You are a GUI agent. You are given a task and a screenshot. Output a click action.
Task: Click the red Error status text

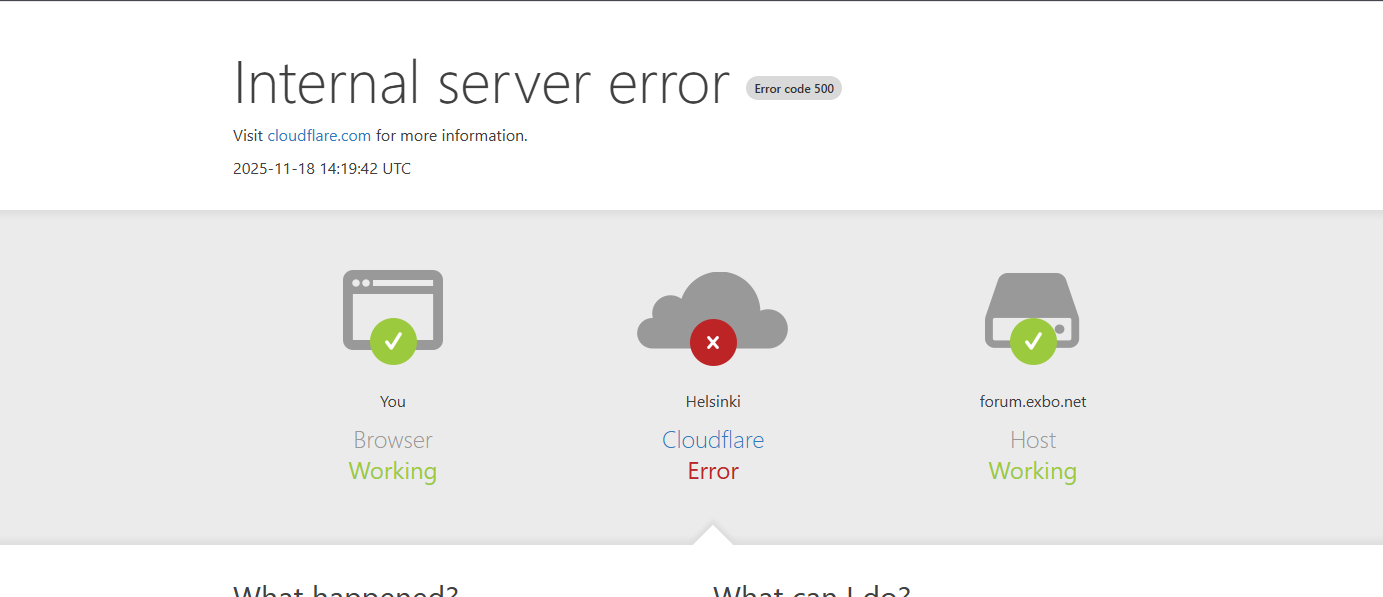[x=713, y=471]
